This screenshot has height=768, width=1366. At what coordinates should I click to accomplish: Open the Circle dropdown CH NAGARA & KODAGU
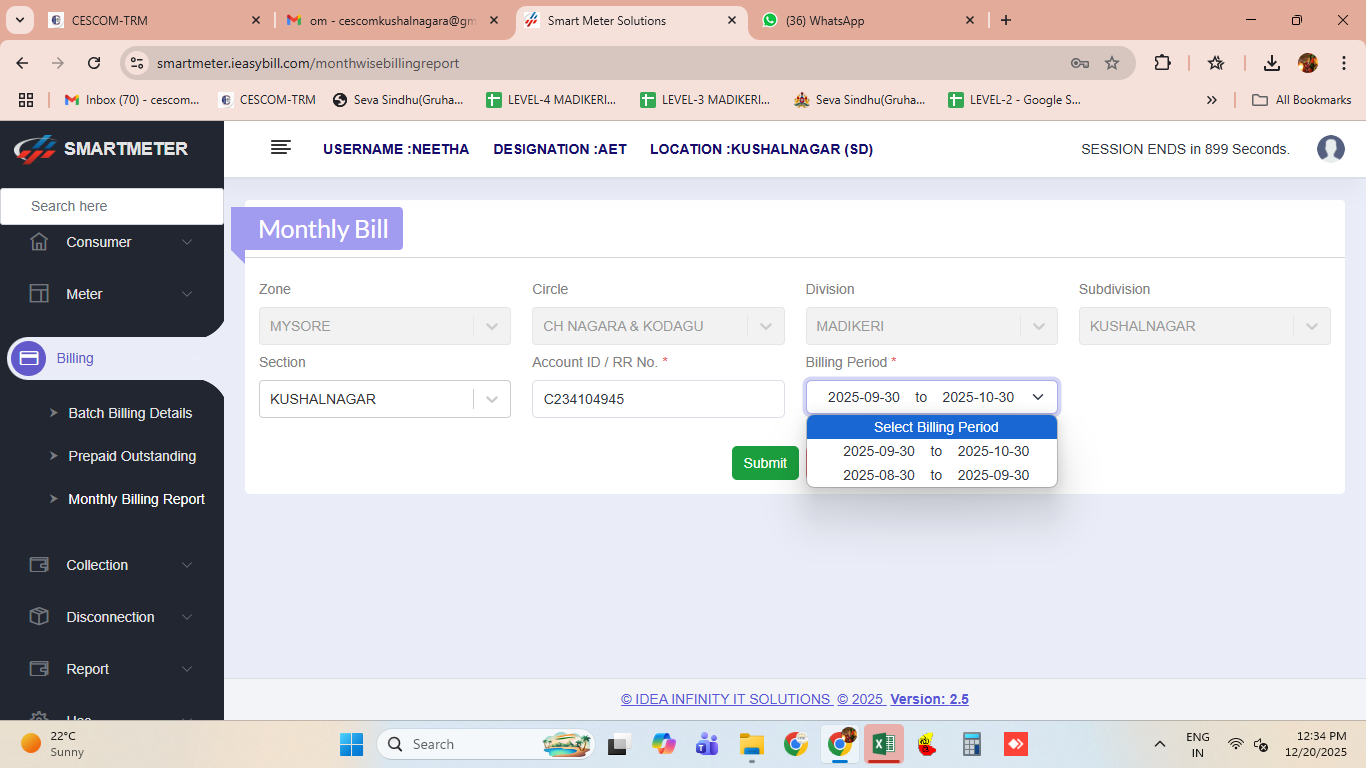point(658,326)
